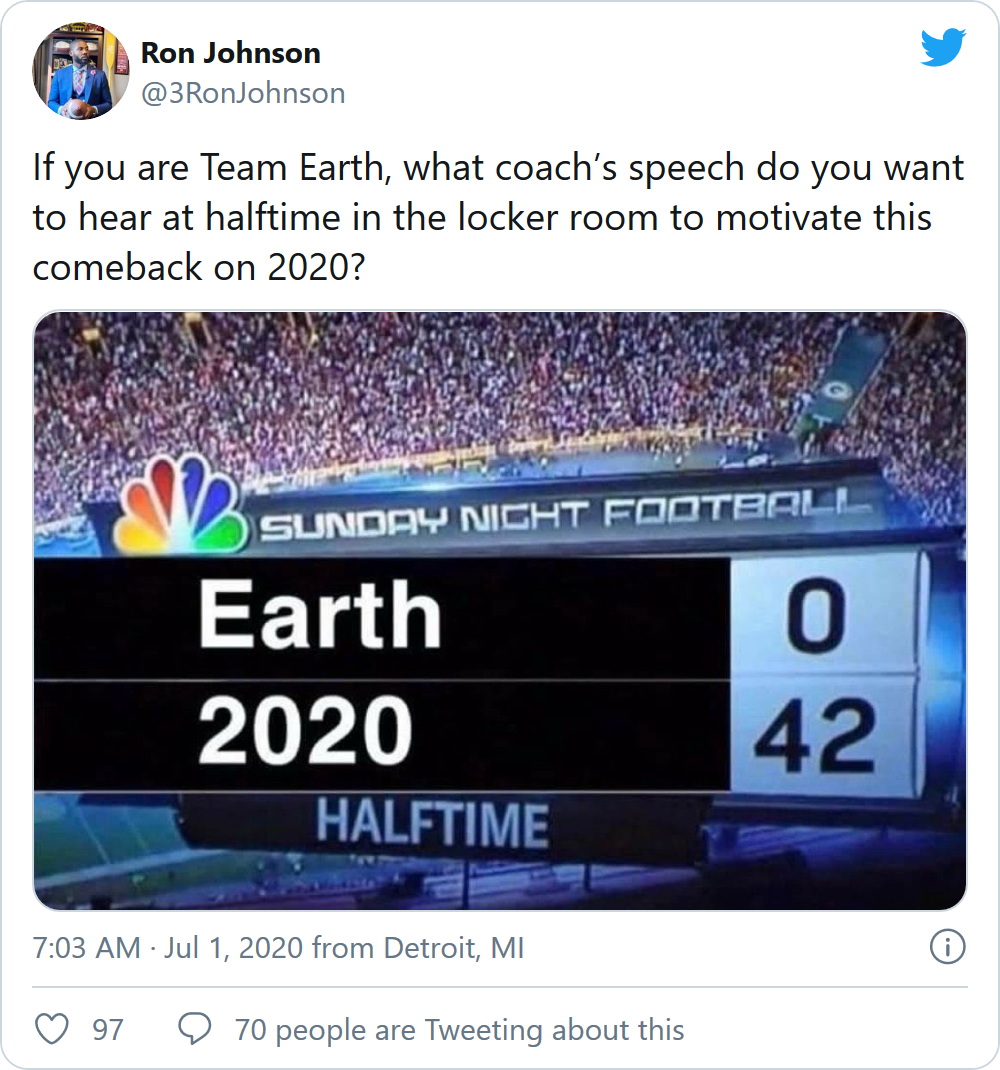This screenshot has width=1000, height=1070.
Task: Open the info circle icon
Action: pos(947,946)
